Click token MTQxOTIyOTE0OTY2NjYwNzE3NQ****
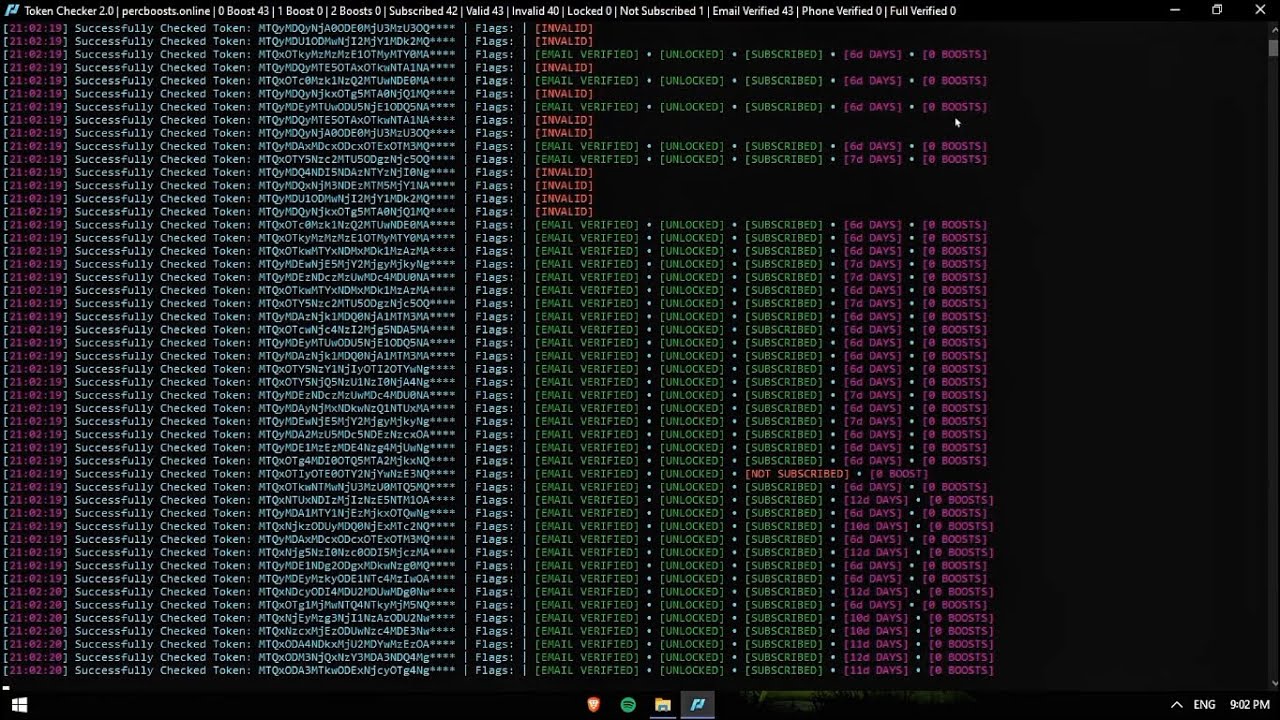 click(x=357, y=474)
